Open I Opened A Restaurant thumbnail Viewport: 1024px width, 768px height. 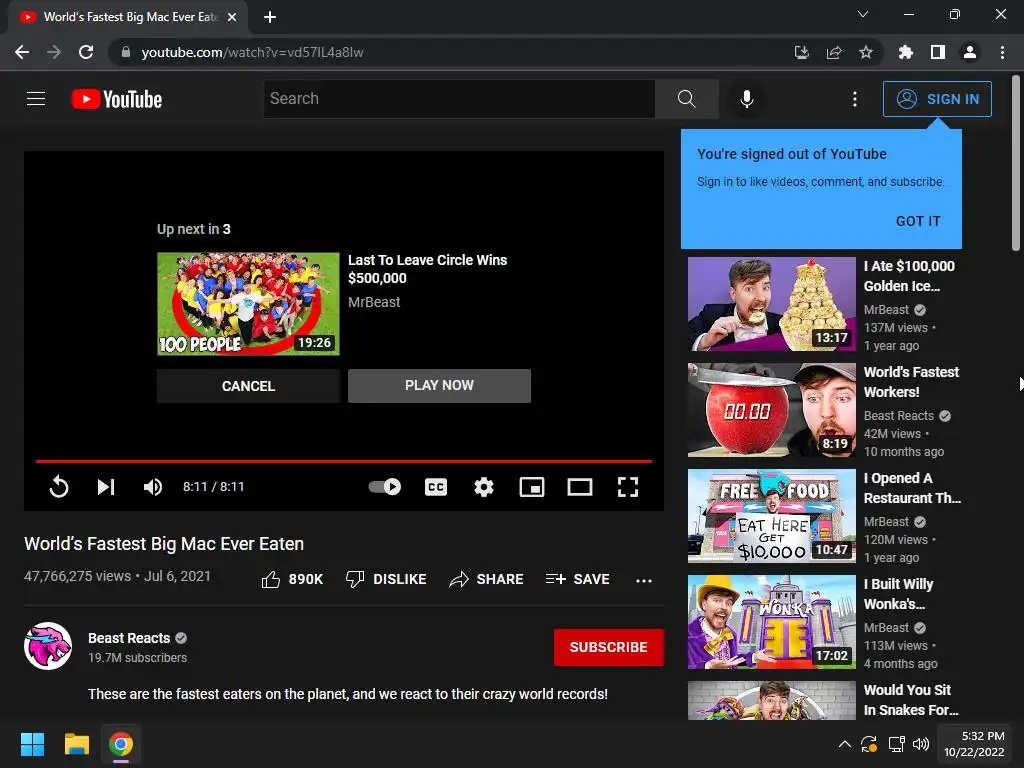[x=771, y=516]
